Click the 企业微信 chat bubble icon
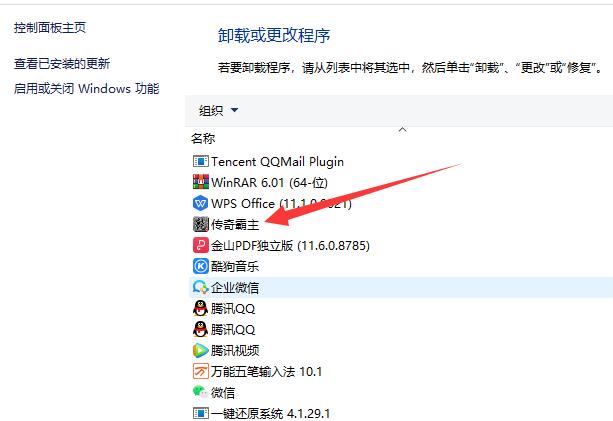 coord(201,287)
